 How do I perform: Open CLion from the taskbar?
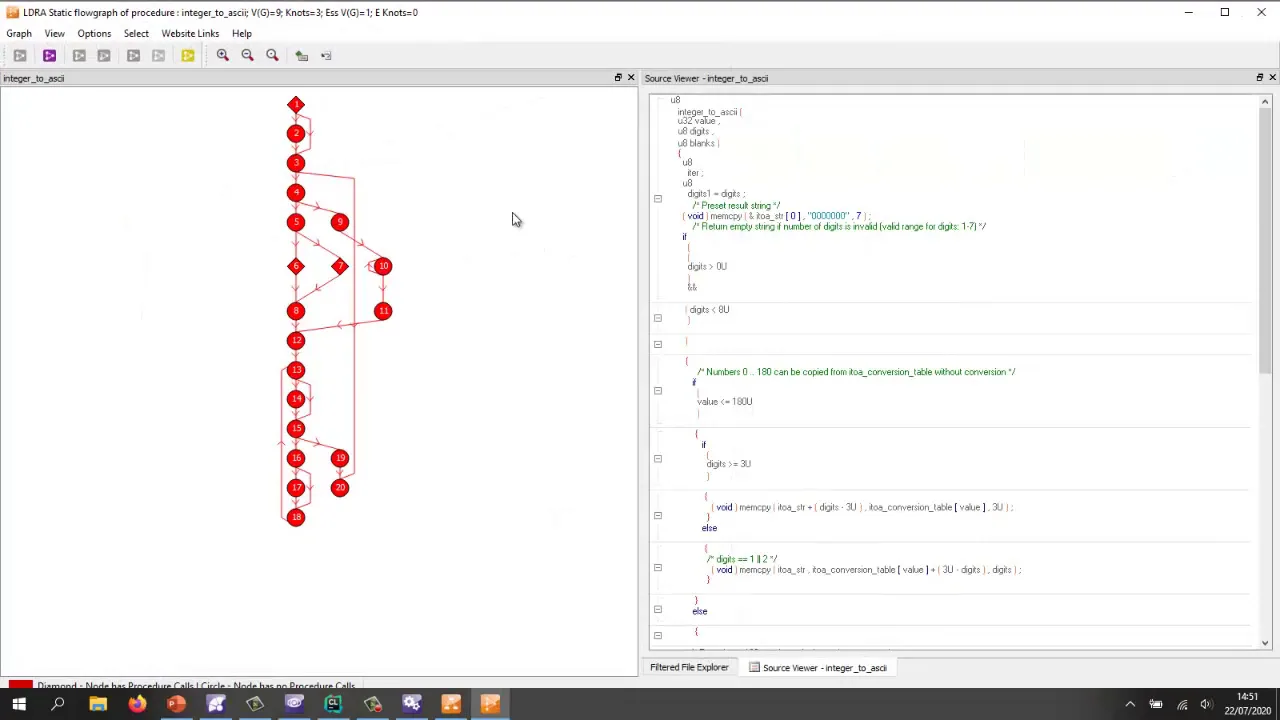(x=333, y=705)
